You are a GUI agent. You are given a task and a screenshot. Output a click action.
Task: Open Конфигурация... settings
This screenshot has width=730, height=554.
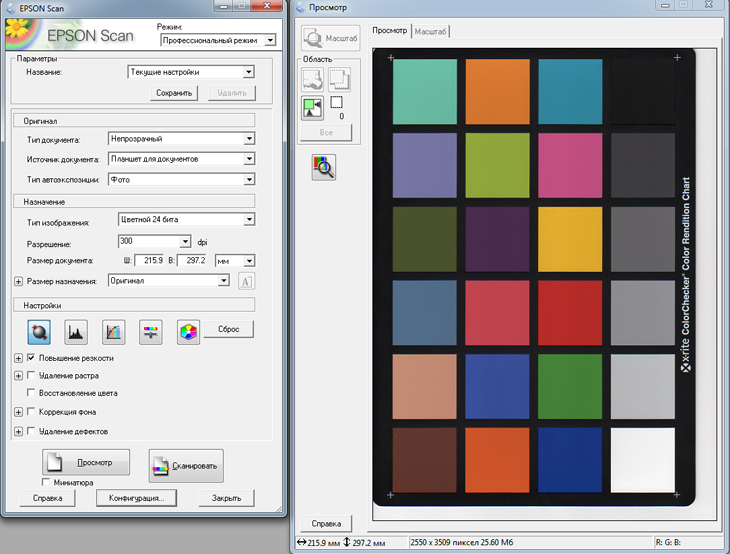click(136, 498)
